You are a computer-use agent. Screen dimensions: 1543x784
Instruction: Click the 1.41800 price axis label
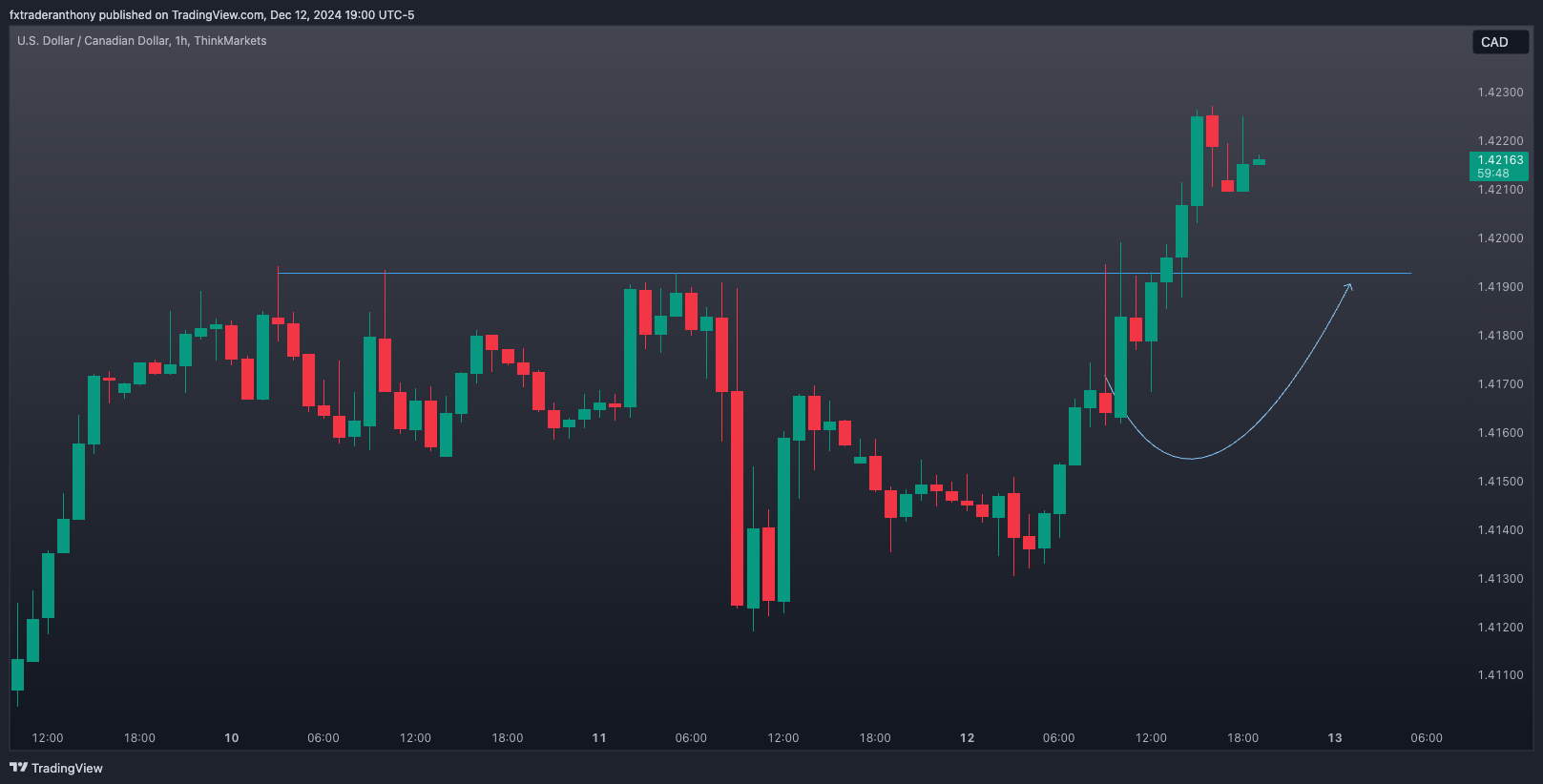point(1500,336)
